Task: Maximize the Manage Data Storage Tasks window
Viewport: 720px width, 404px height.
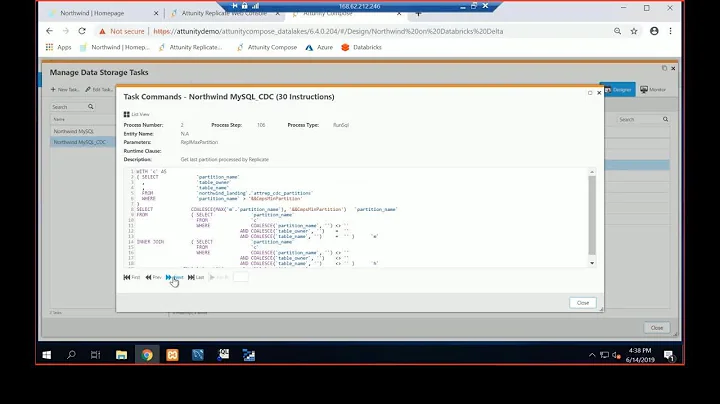Action: coord(664,68)
